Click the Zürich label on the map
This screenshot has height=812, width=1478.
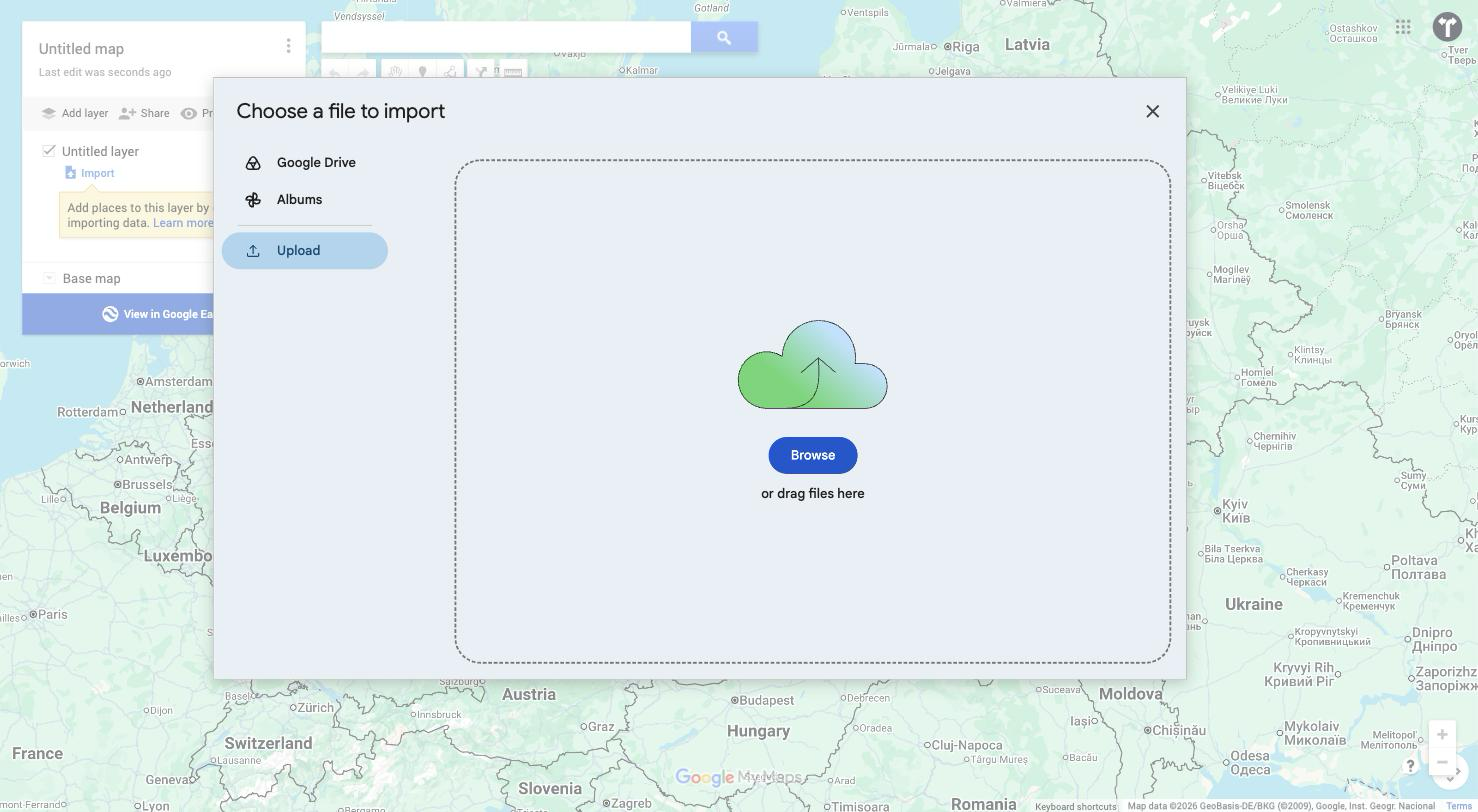click(x=315, y=707)
